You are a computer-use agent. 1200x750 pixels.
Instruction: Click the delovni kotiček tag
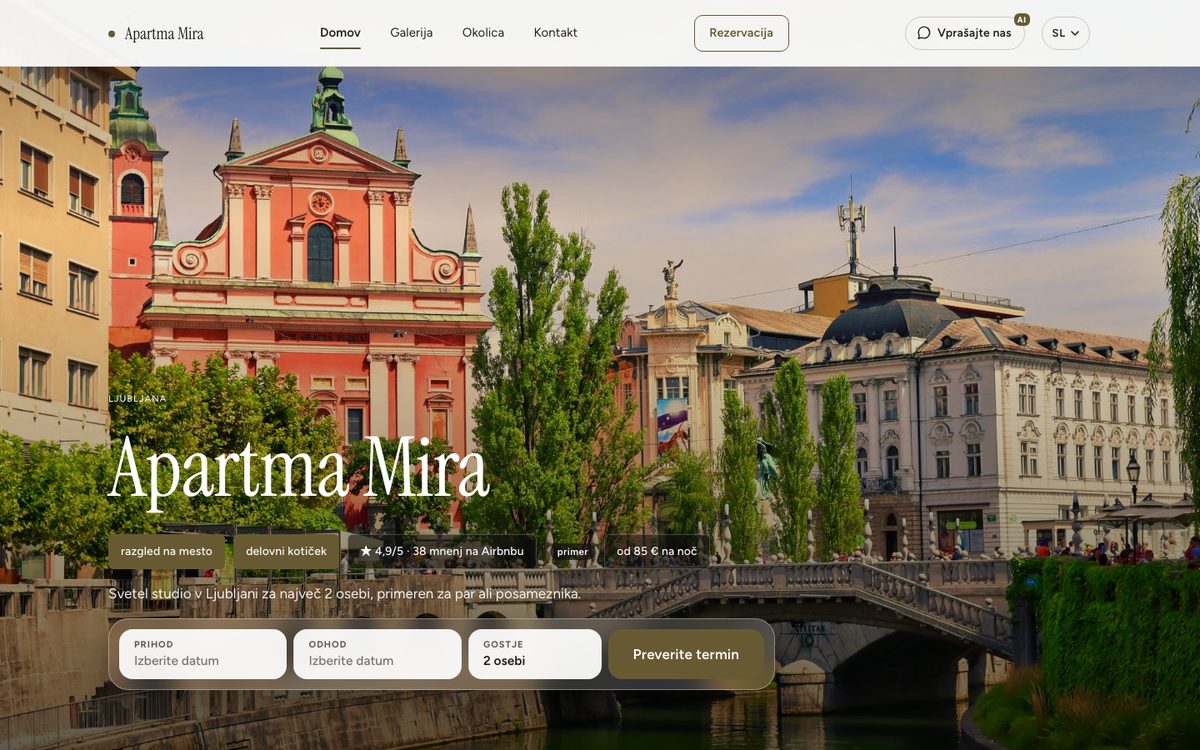click(x=286, y=551)
